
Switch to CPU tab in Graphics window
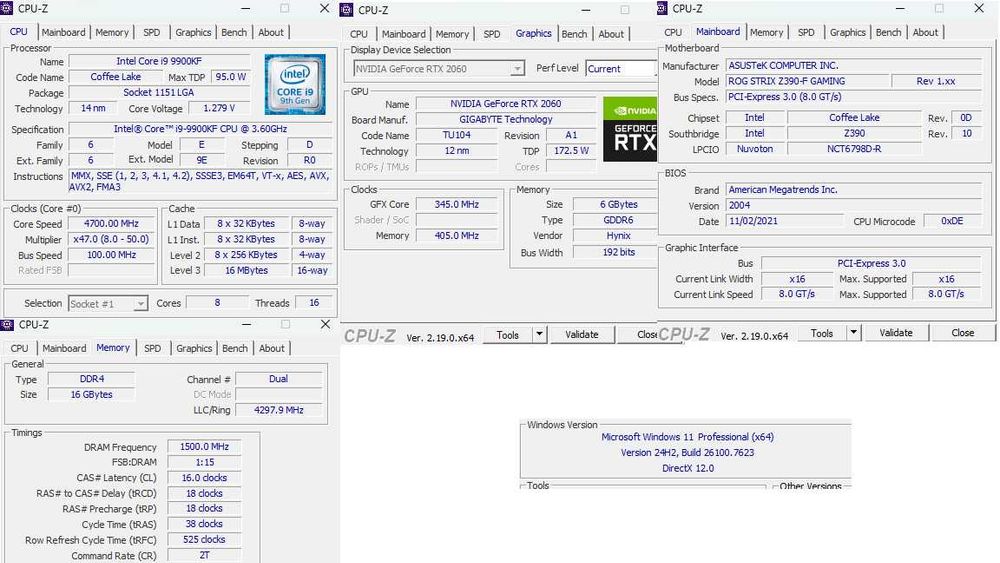coord(359,34)
